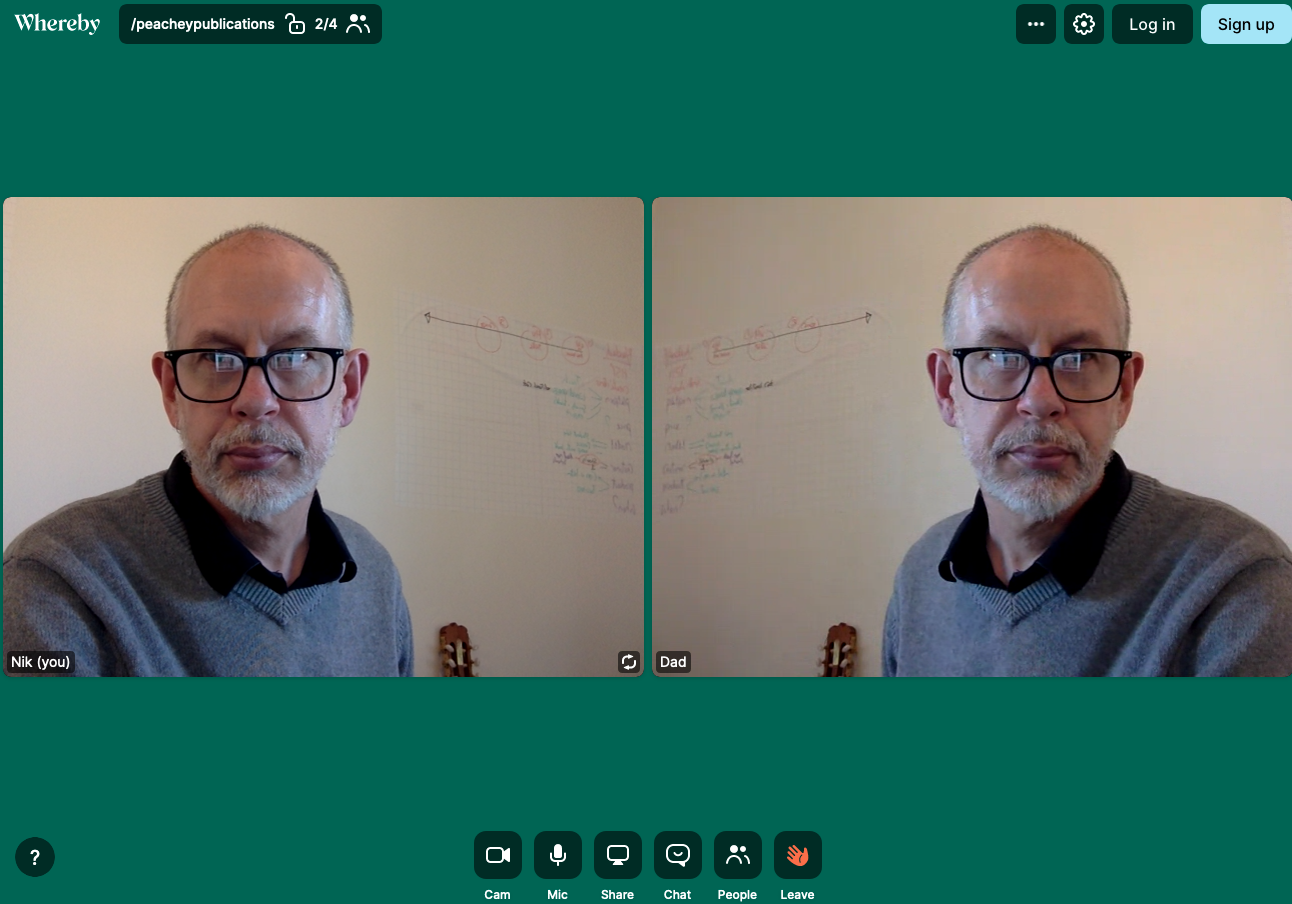Start screen sharing with Share
Screen dimensions: 1292x904
click(x=617, y=855)
